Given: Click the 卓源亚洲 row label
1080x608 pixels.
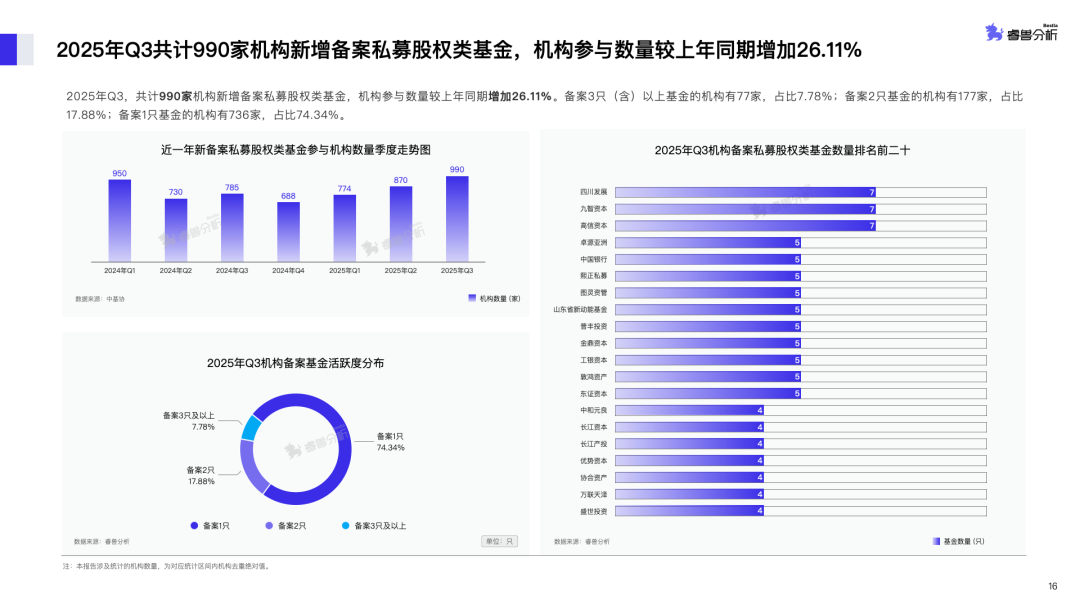Looking at the screenshot, I should pos(594,242).
